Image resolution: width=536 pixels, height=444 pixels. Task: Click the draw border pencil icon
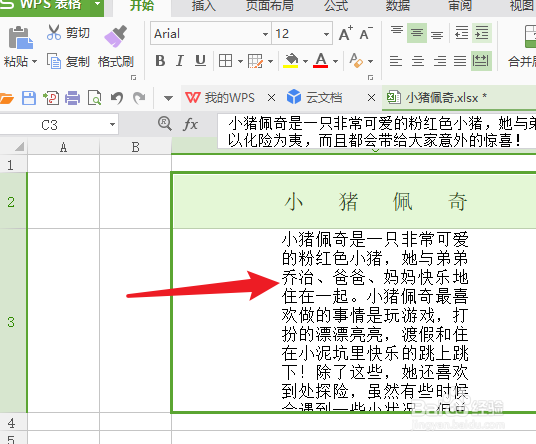click(255, 61)
